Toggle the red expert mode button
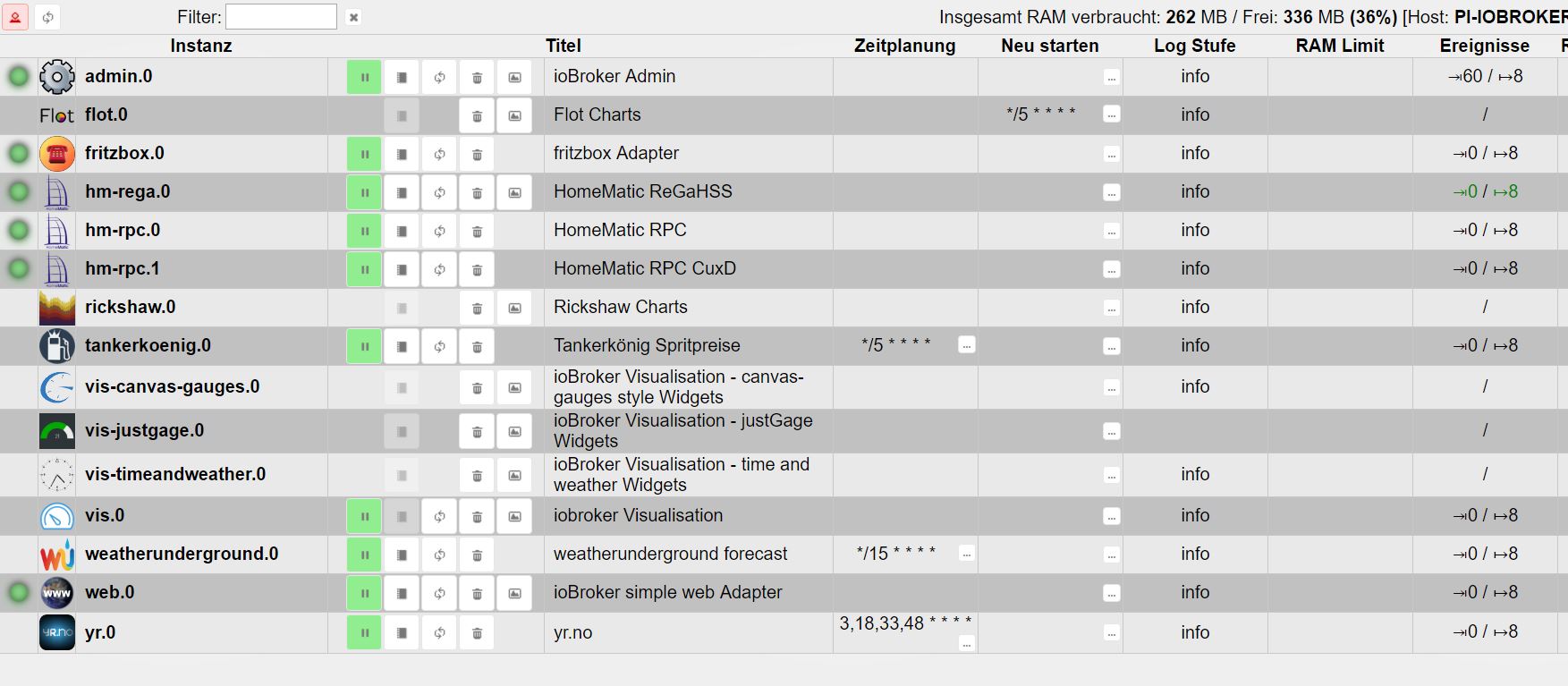The width and height of the screenshot is (1568, 686). (15, 17)
